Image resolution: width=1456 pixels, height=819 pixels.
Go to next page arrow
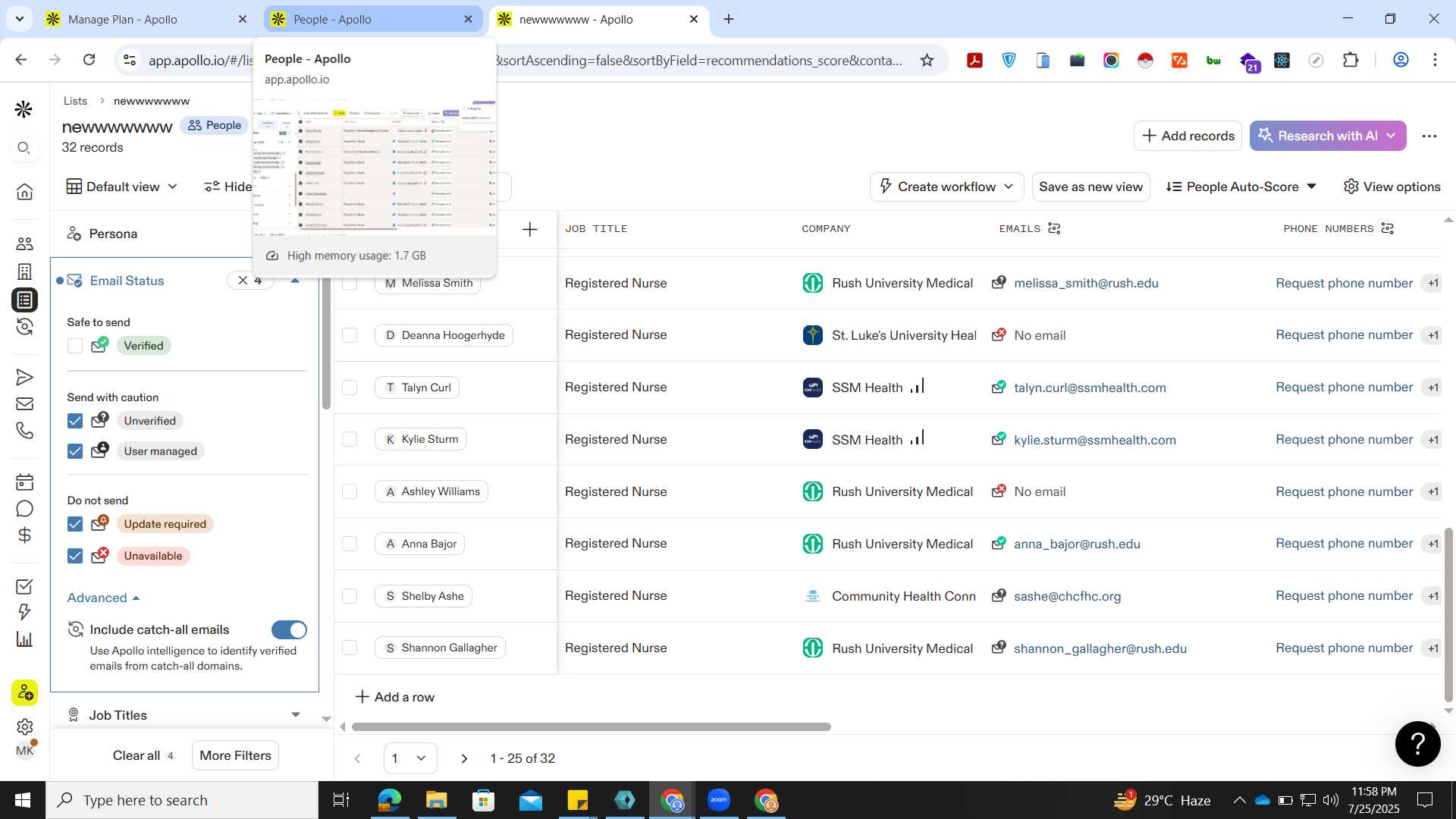click(465, 758)
